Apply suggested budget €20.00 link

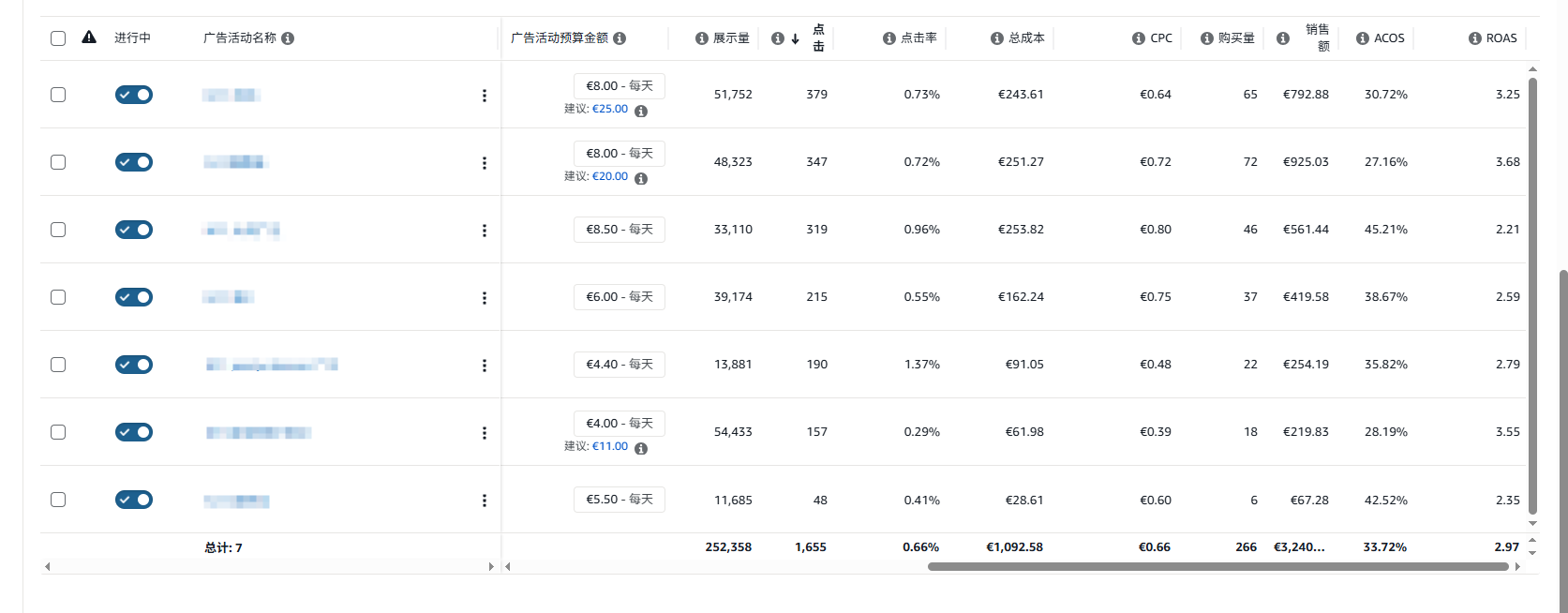[610, 176]
